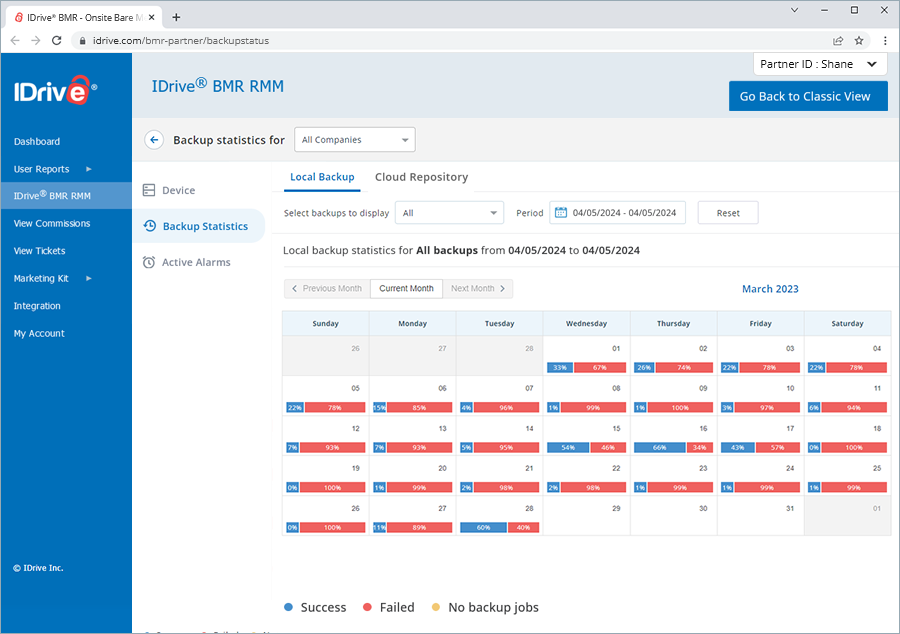The width and height of the screenshot is (900, 634).
Task: Click the browser address bar URL
Action: 181,41
